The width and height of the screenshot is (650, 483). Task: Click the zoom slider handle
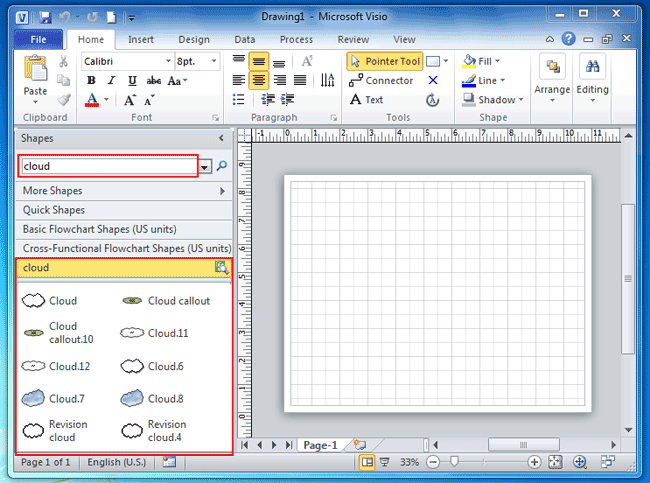click(x=454, y=461)
